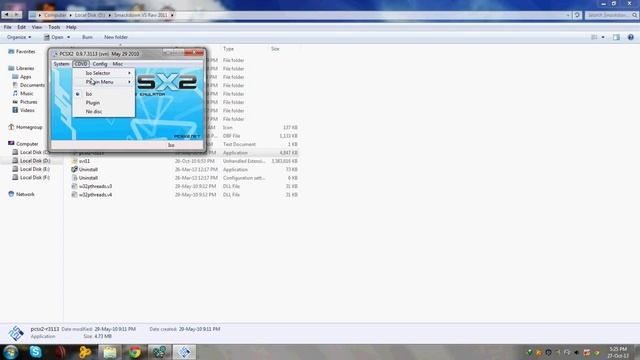This screenshot has height=360, width=640.
Task: Click the svl1 file icon
Action: 74,161
